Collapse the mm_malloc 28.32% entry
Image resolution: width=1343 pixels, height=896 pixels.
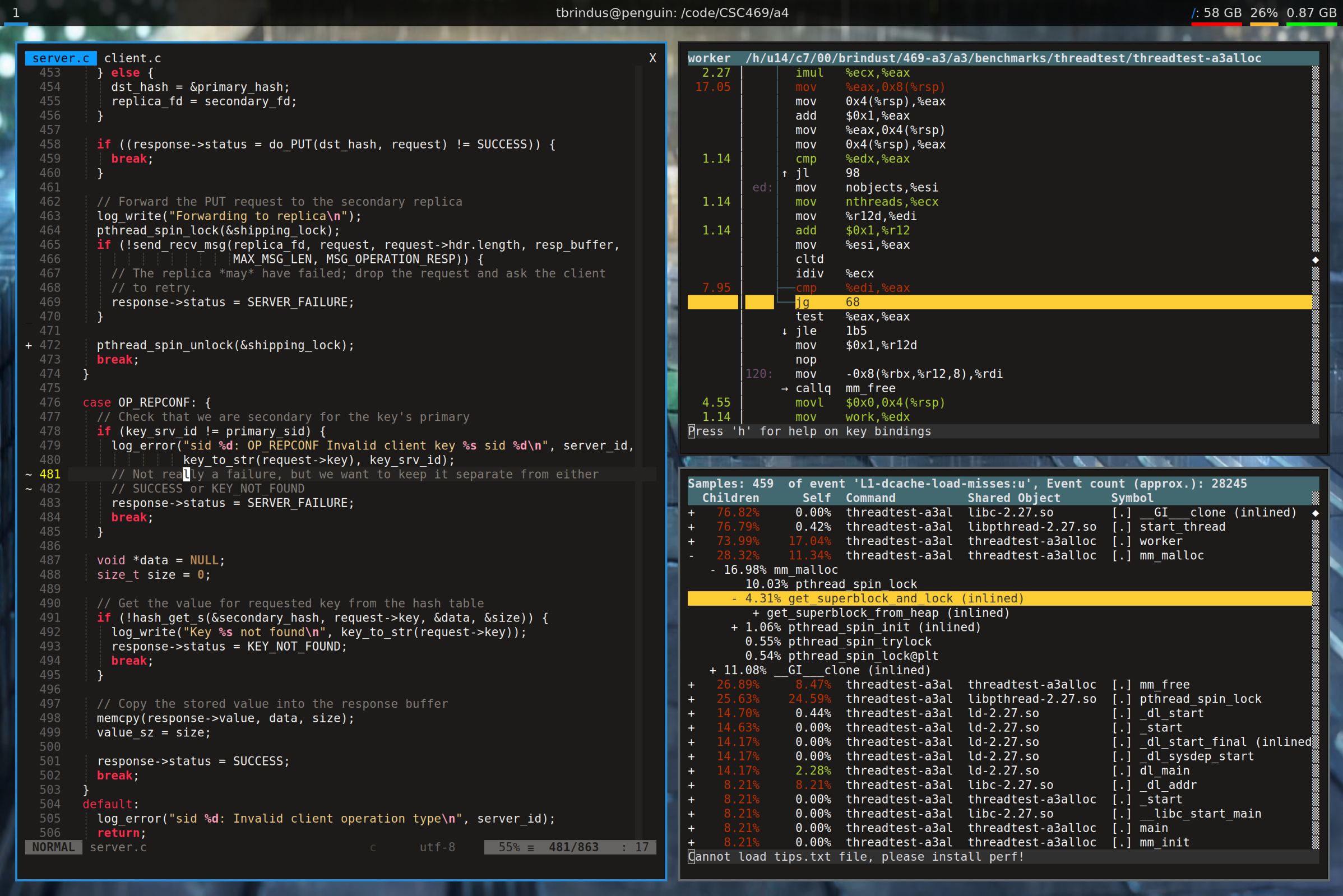(692, 555)
